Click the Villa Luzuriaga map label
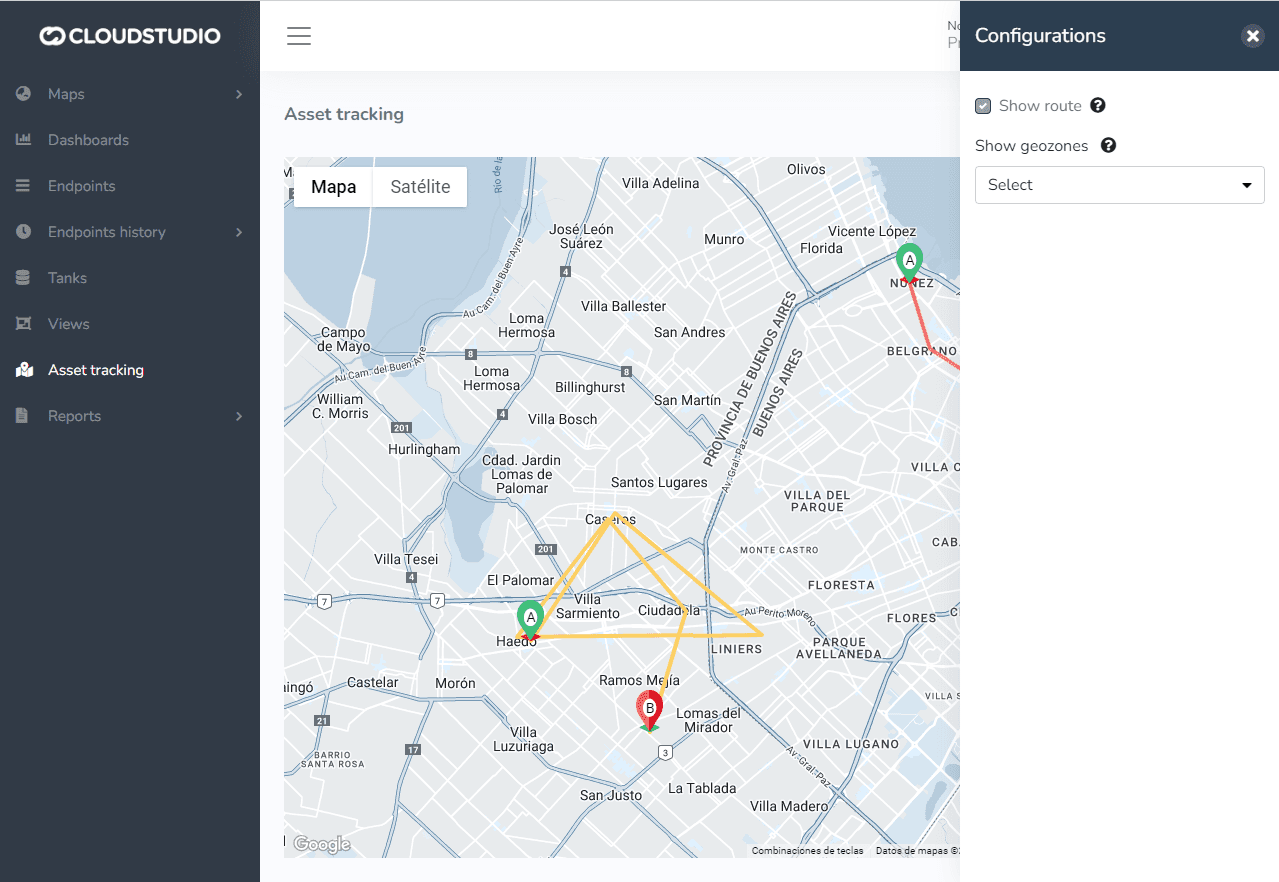 point(524,739)
